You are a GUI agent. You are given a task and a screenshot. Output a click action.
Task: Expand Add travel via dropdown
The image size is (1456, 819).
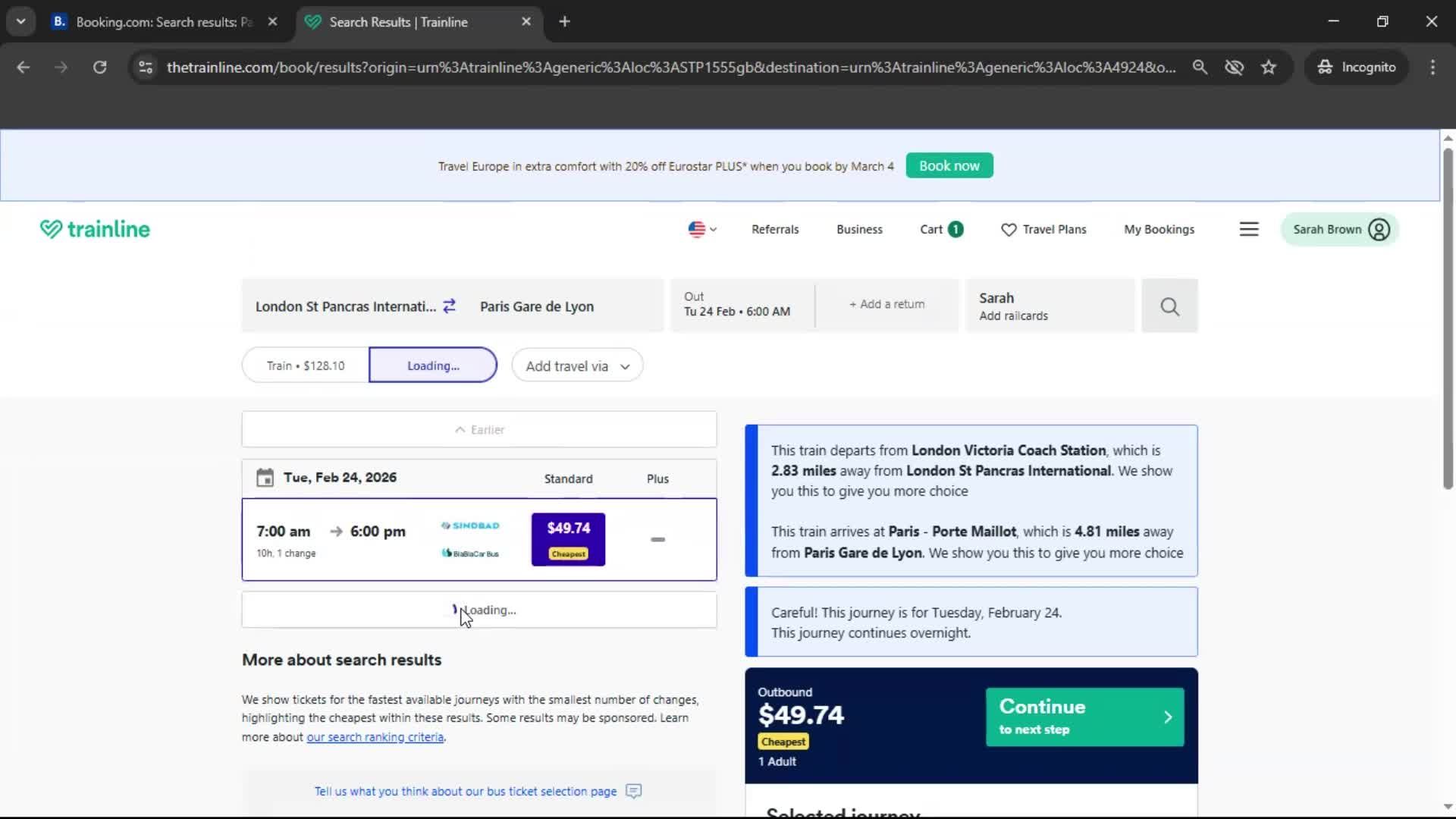pos(577,366)
